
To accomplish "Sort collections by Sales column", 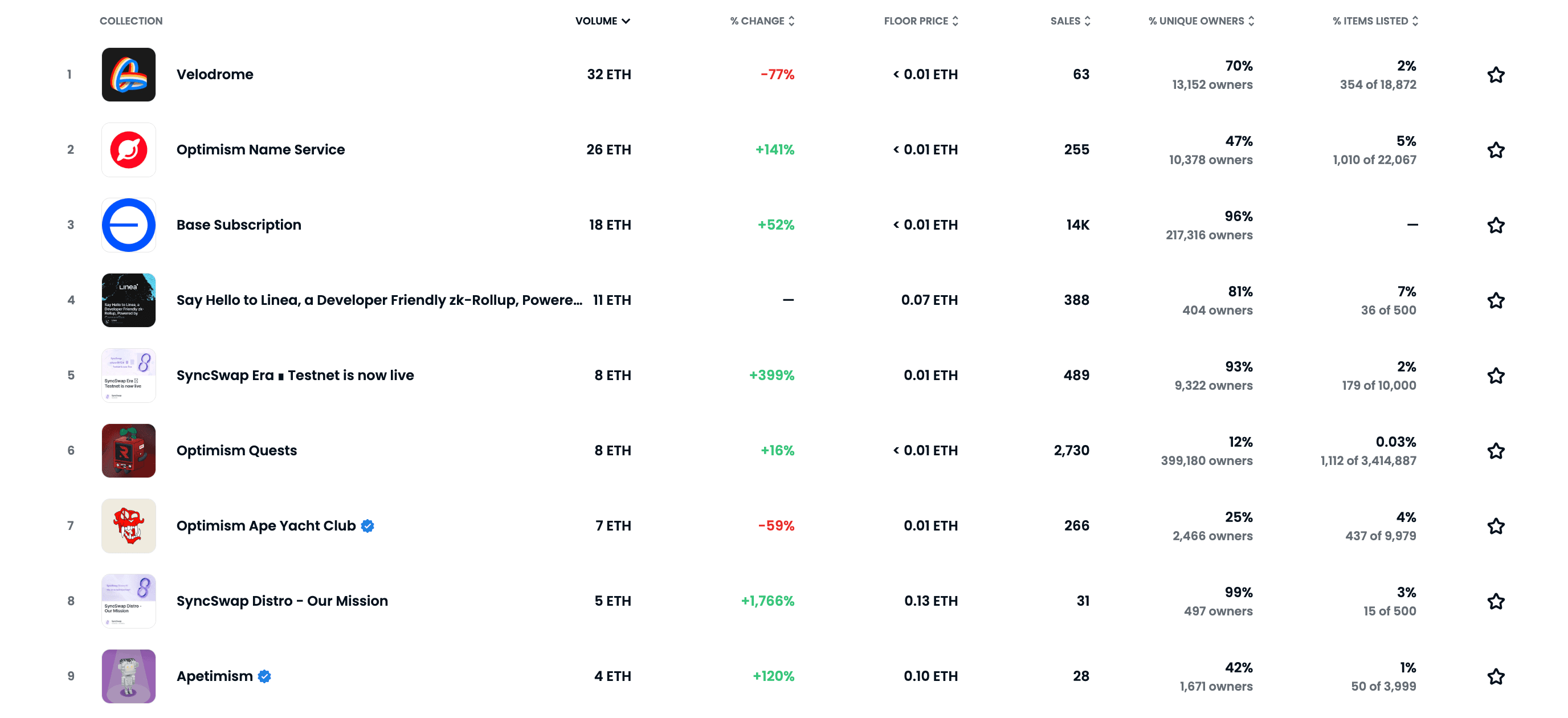I will [1070, 21].
